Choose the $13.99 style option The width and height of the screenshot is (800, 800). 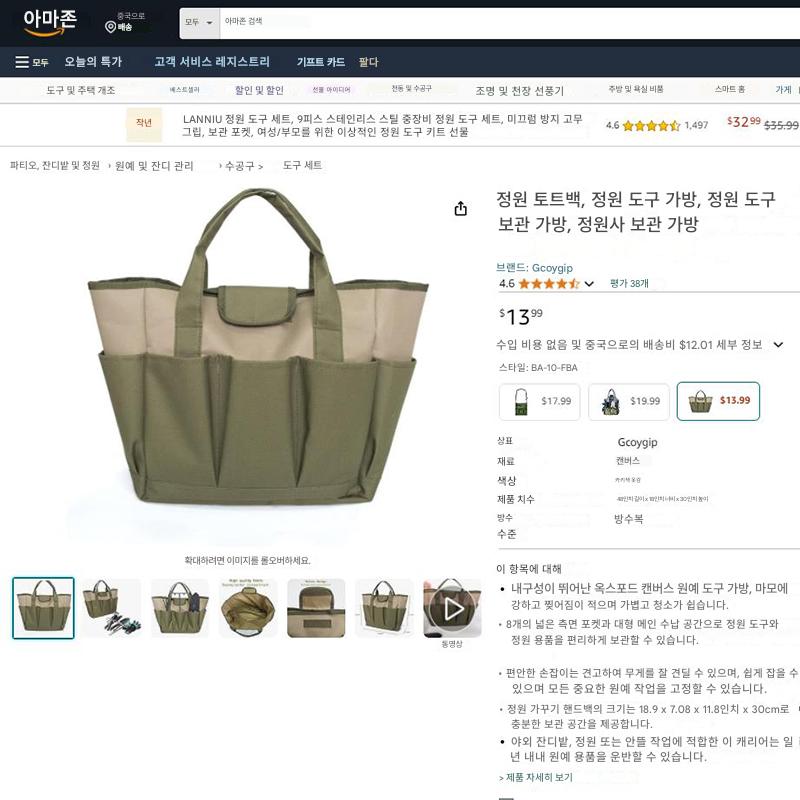pos(718,401)
